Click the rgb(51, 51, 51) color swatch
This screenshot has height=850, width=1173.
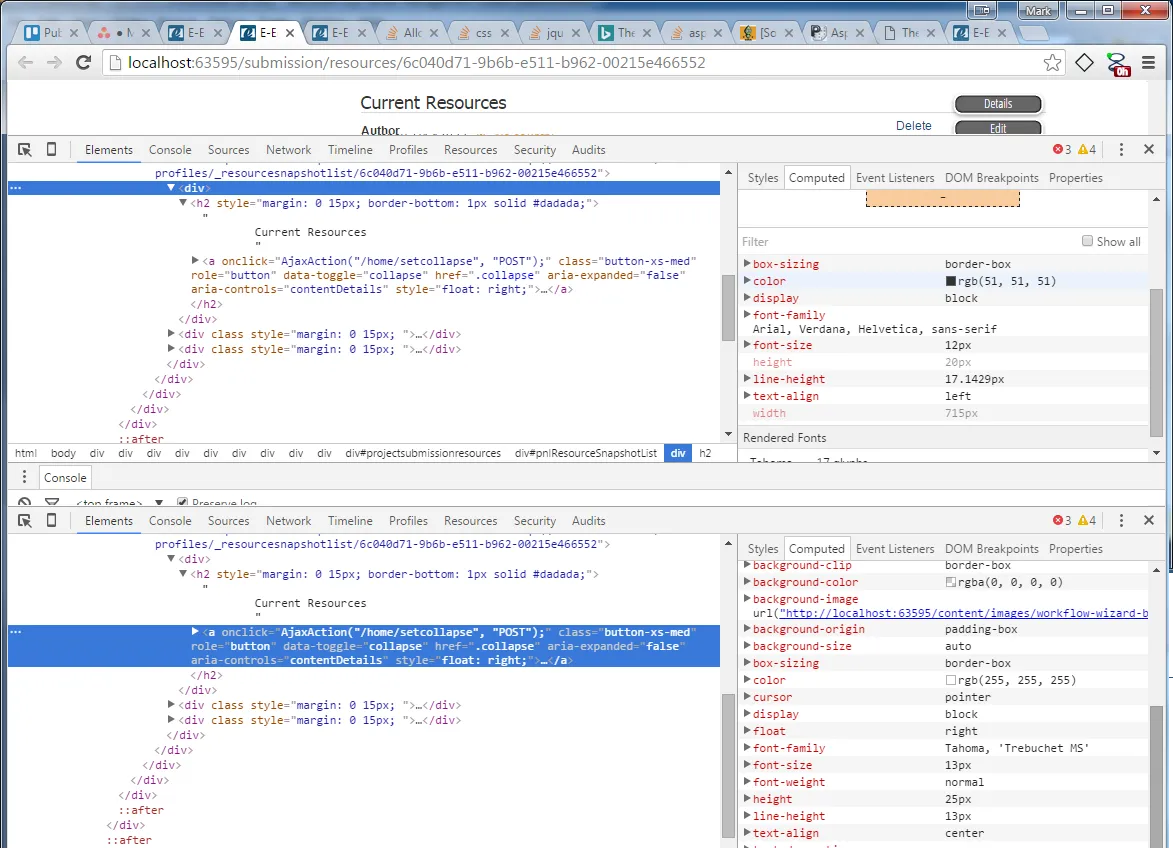[951, 281]
